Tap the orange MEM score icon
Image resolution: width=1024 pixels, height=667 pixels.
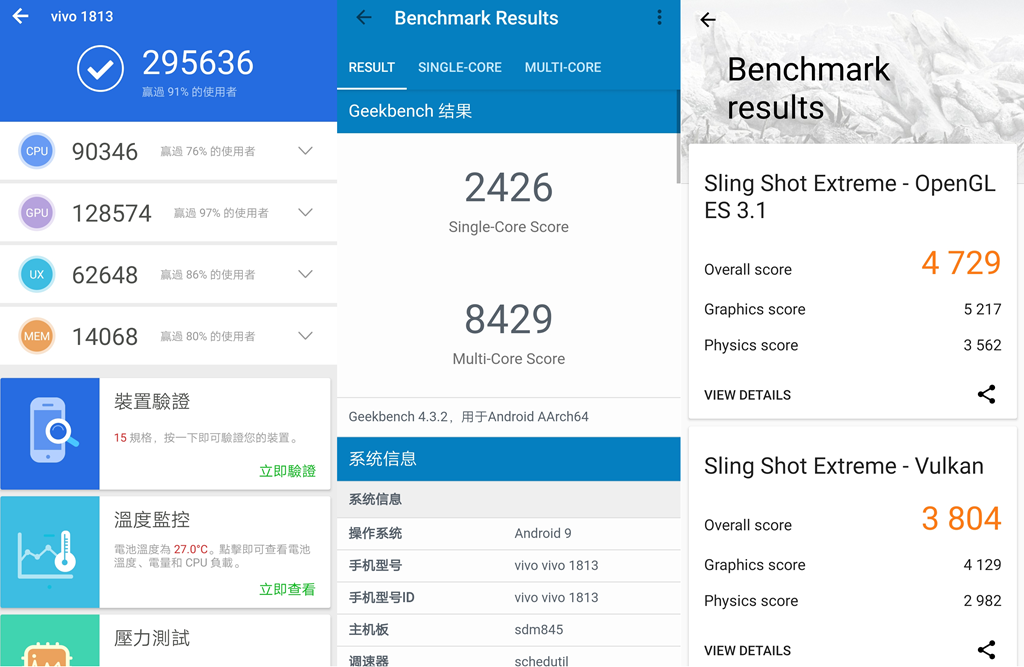click(x=37, y=336)
